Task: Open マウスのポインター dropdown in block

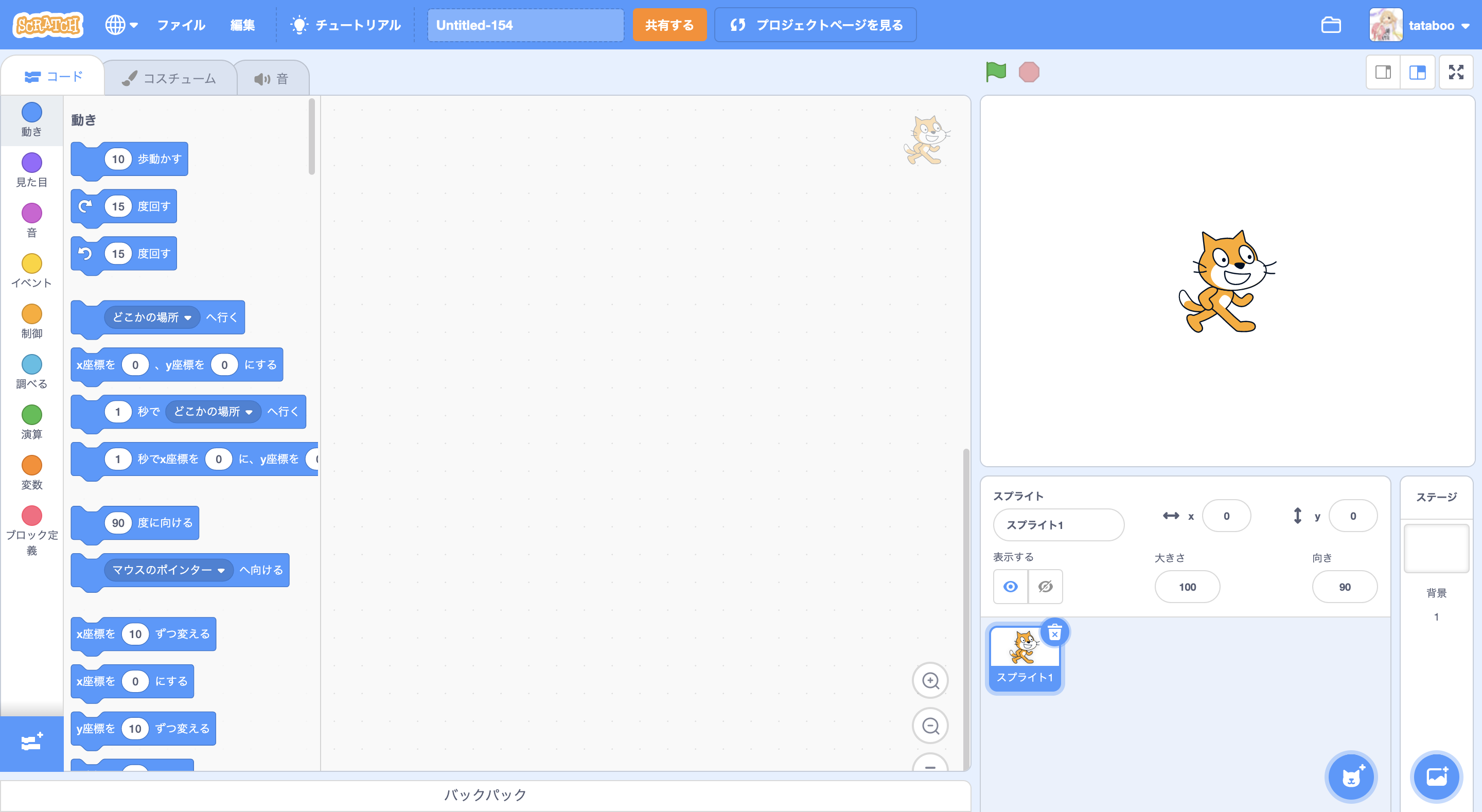Action: coord(220,570)
